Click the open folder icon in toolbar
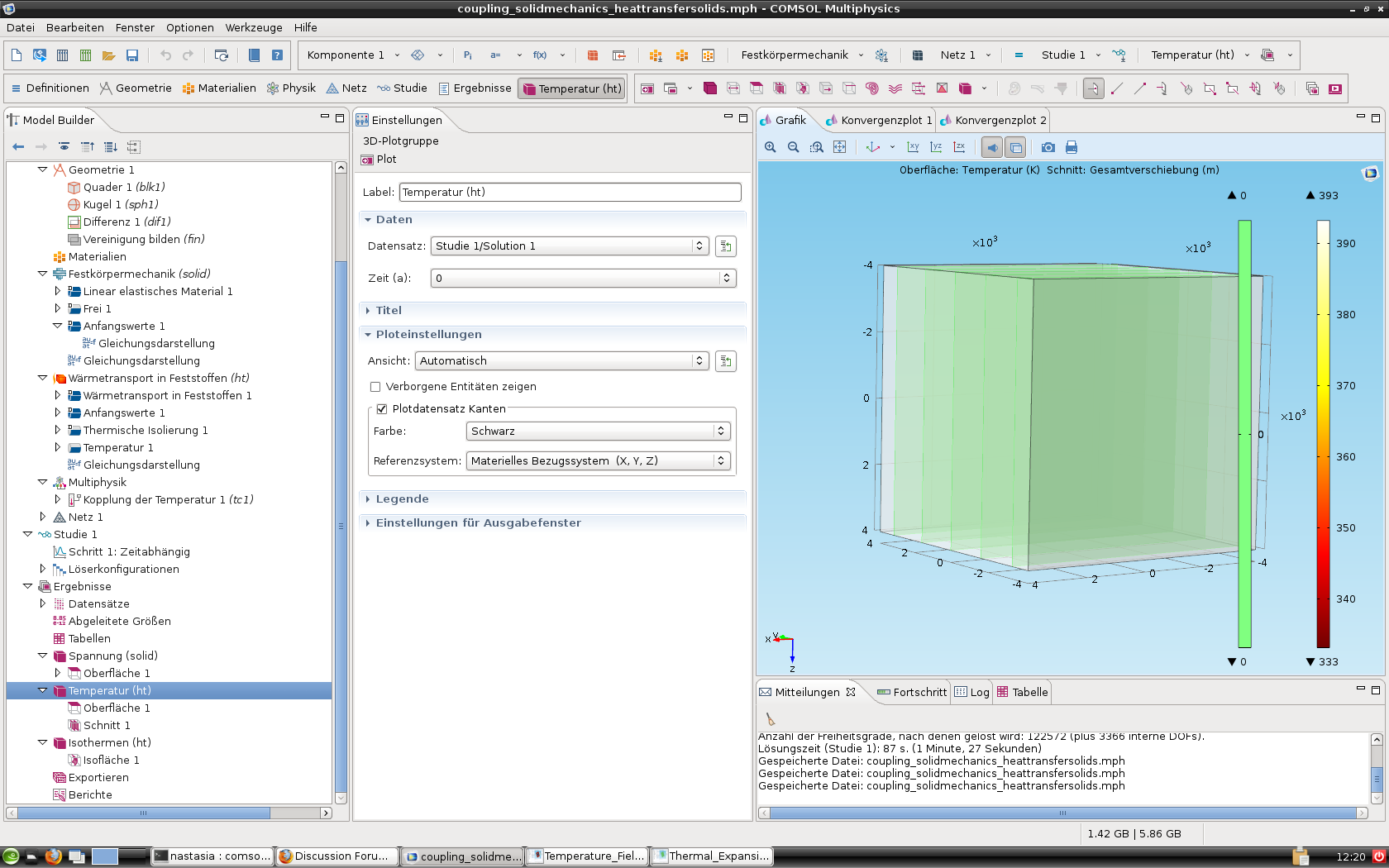Screen dimensions: 1389x868 click(x=108, y=55)
